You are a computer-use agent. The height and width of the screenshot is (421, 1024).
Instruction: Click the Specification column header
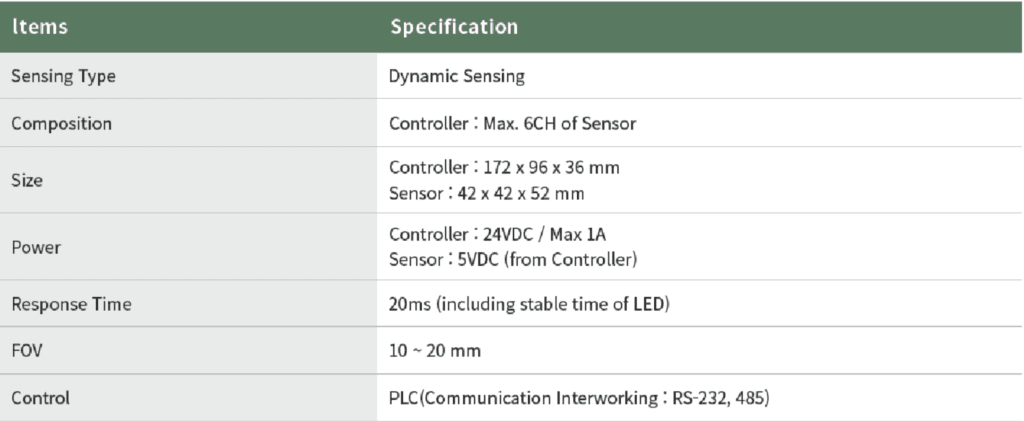pos(454,27)
